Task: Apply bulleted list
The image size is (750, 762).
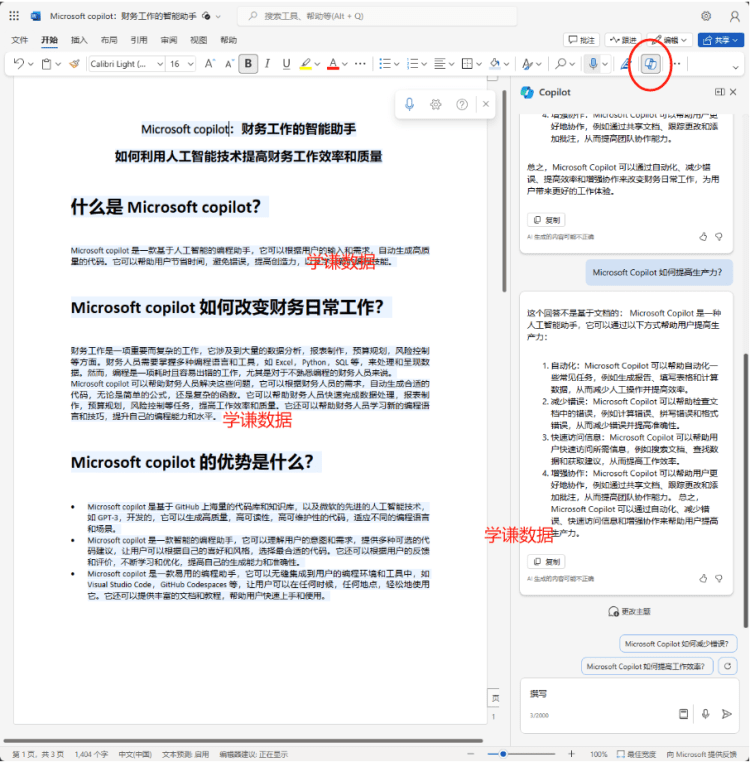Action: pos(384,64)
